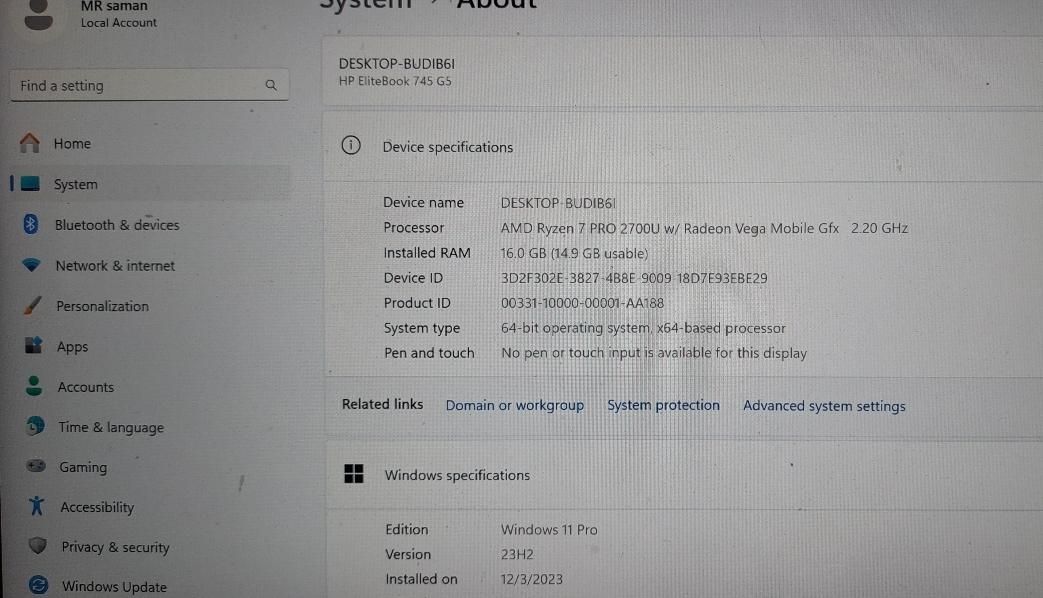Click the Local Account label

pos(118,23)
